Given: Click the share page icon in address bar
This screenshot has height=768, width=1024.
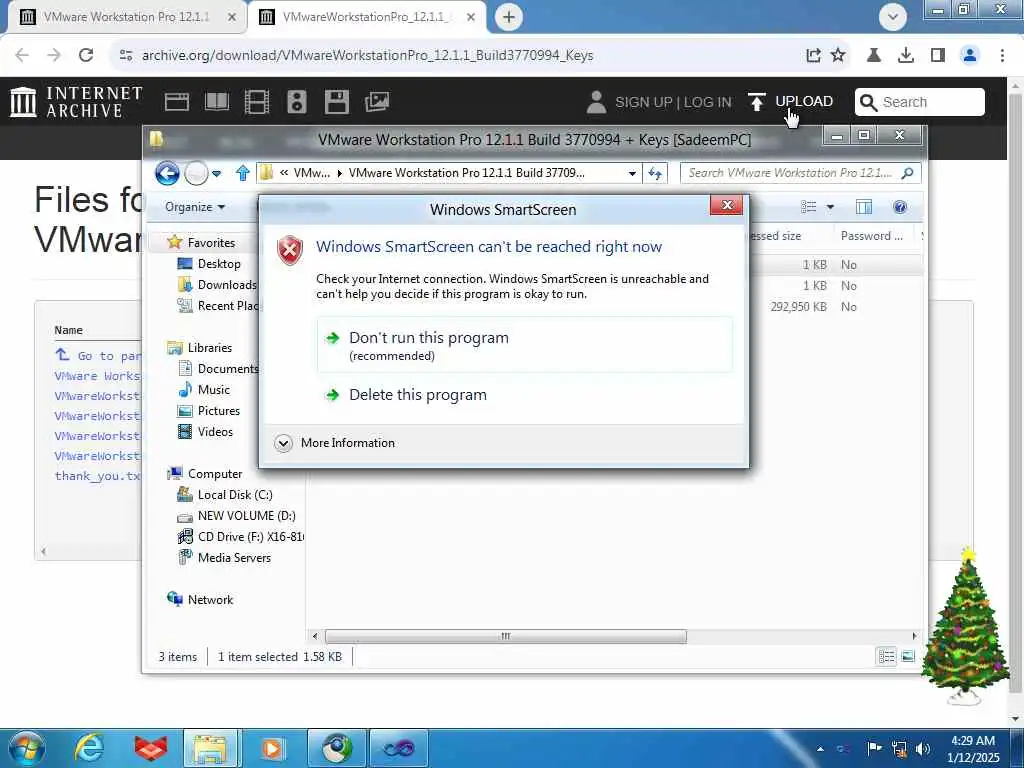Looking at the screenshot, I should [x=813, y=55].
